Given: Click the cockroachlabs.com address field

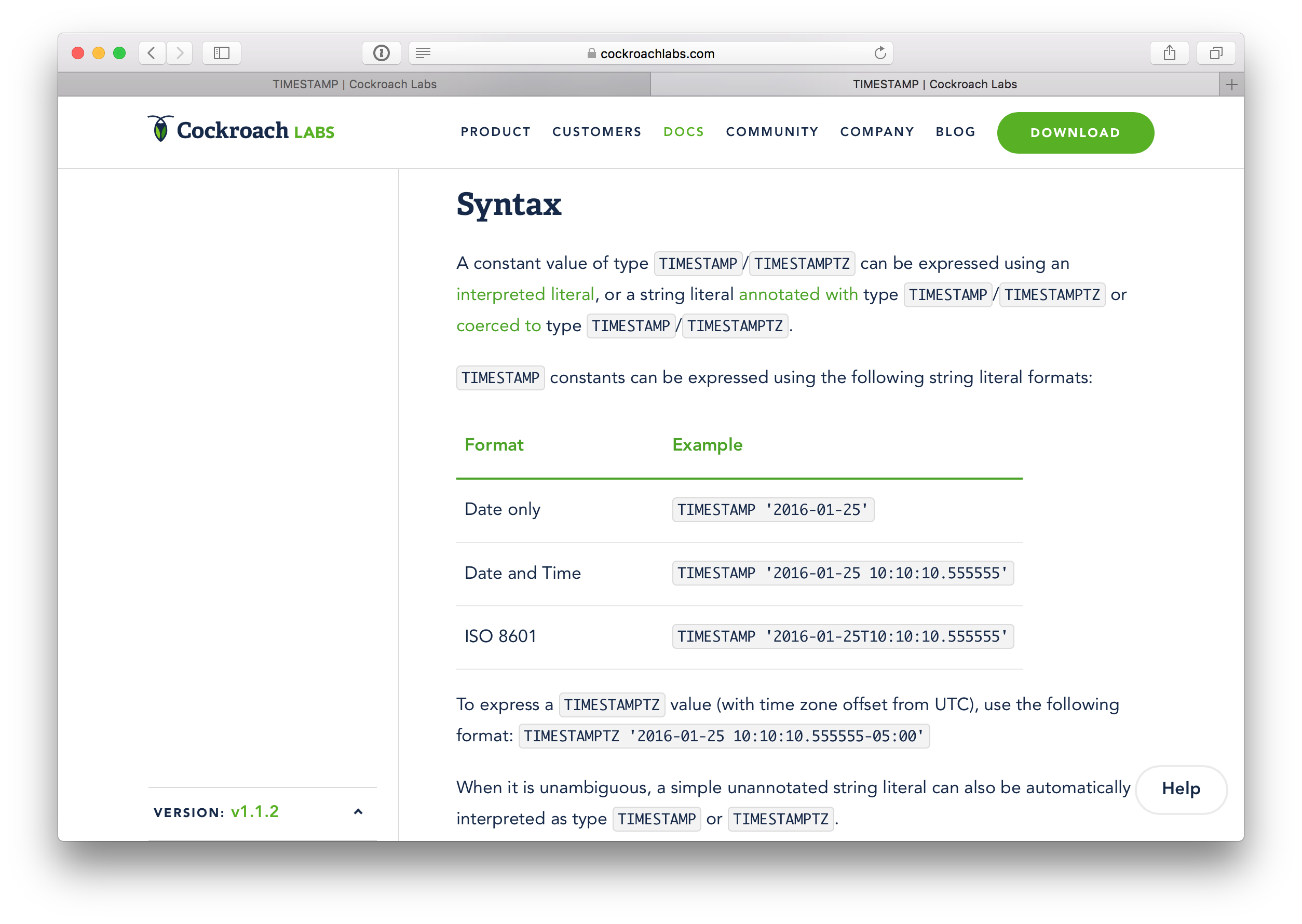Looking at the screenshot, I should coord(650,53).
